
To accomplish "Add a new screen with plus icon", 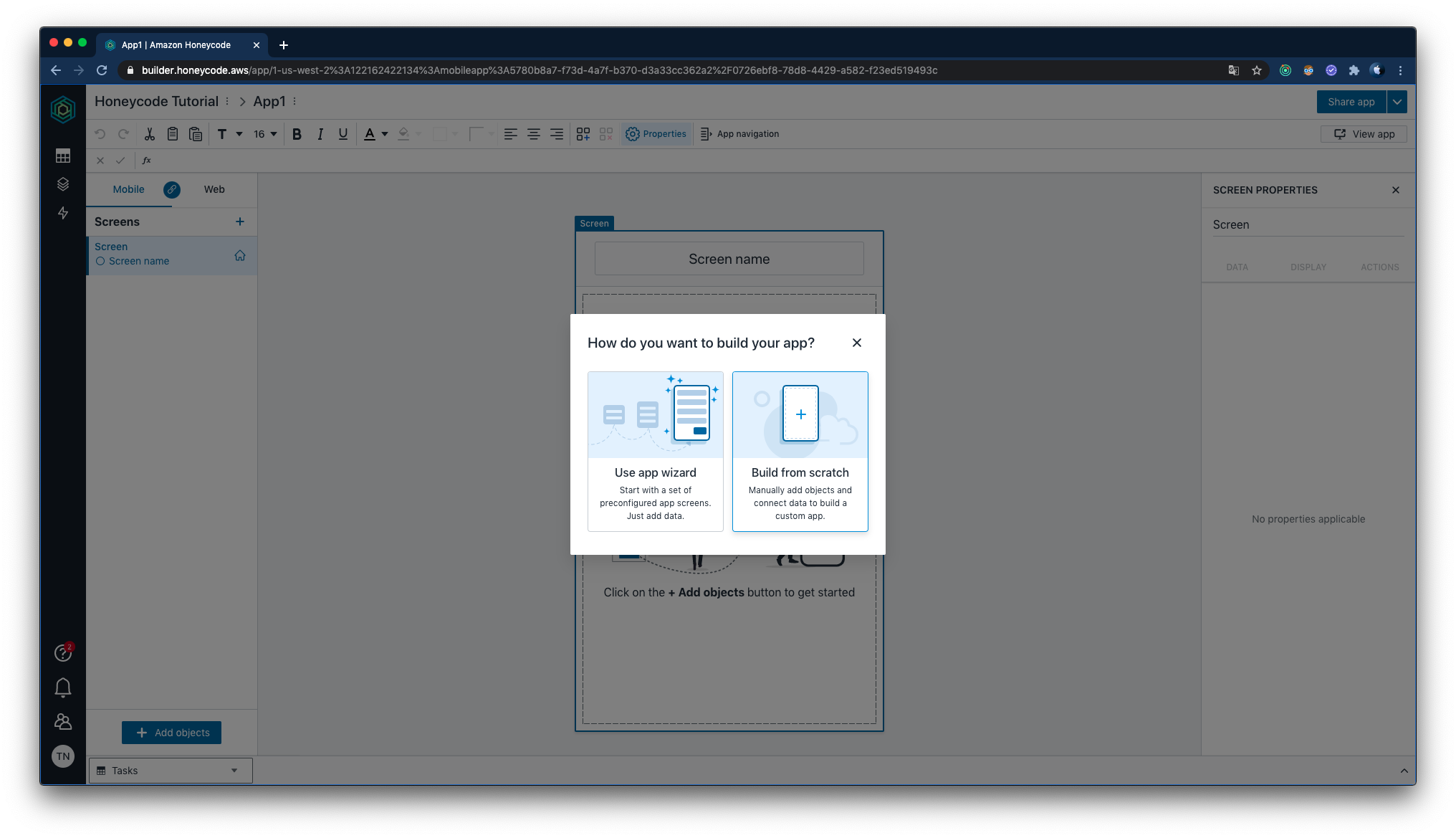I will pos(240,222).
